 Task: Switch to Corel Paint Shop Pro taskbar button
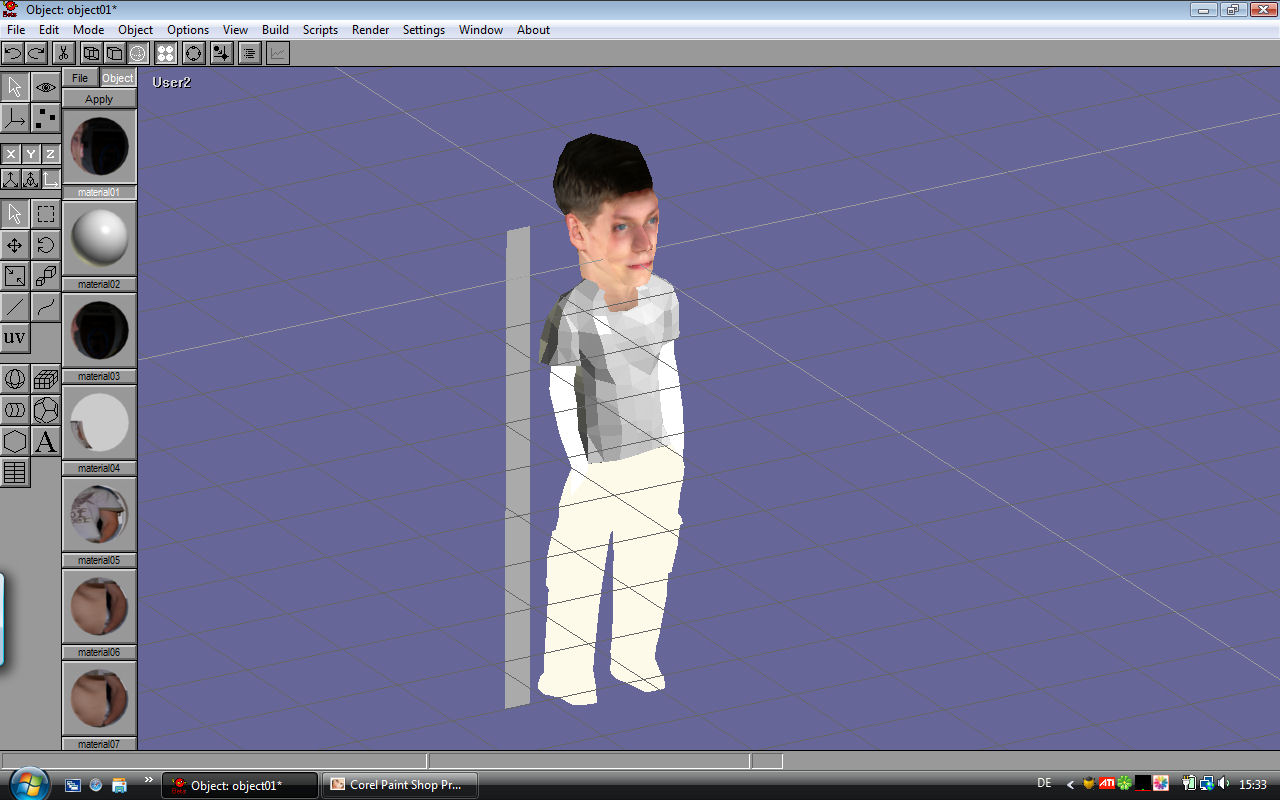[399, 785]
